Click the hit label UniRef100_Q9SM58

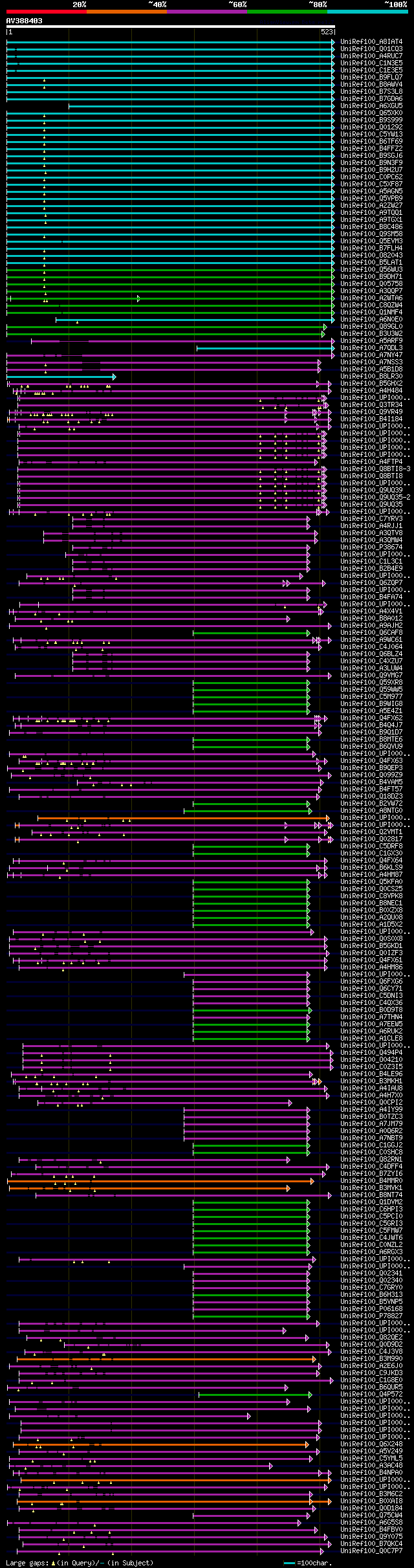(x=371, y=234)
